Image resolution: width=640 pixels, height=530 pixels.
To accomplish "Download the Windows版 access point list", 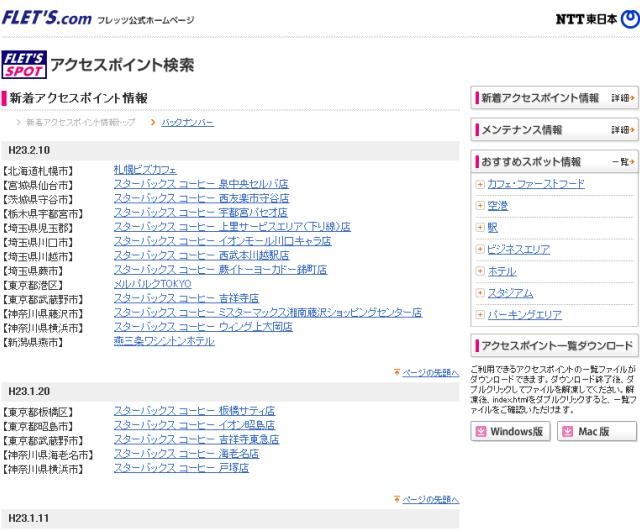I will (511, 431).
